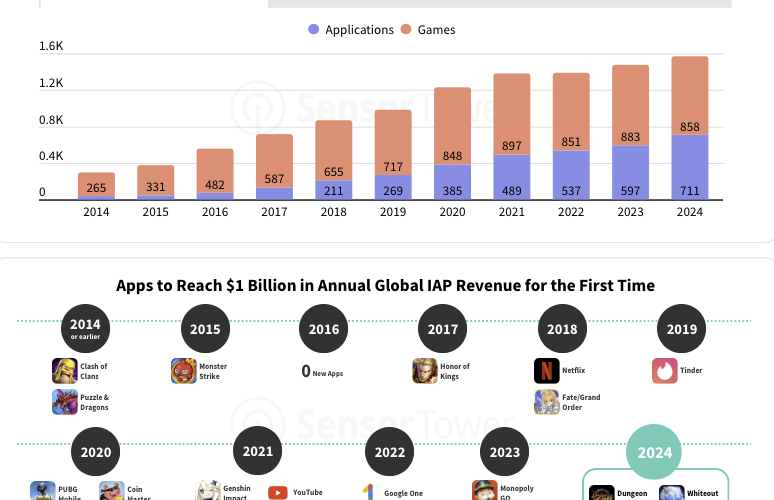The width and height of the screenshot is (774, 500).
Task: Click the 'Netflix' label
Action: (x=574, y=370)
